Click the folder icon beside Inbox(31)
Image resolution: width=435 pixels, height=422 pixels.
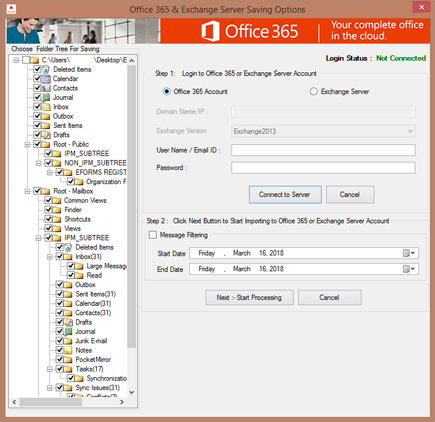[x=68, y=257]
